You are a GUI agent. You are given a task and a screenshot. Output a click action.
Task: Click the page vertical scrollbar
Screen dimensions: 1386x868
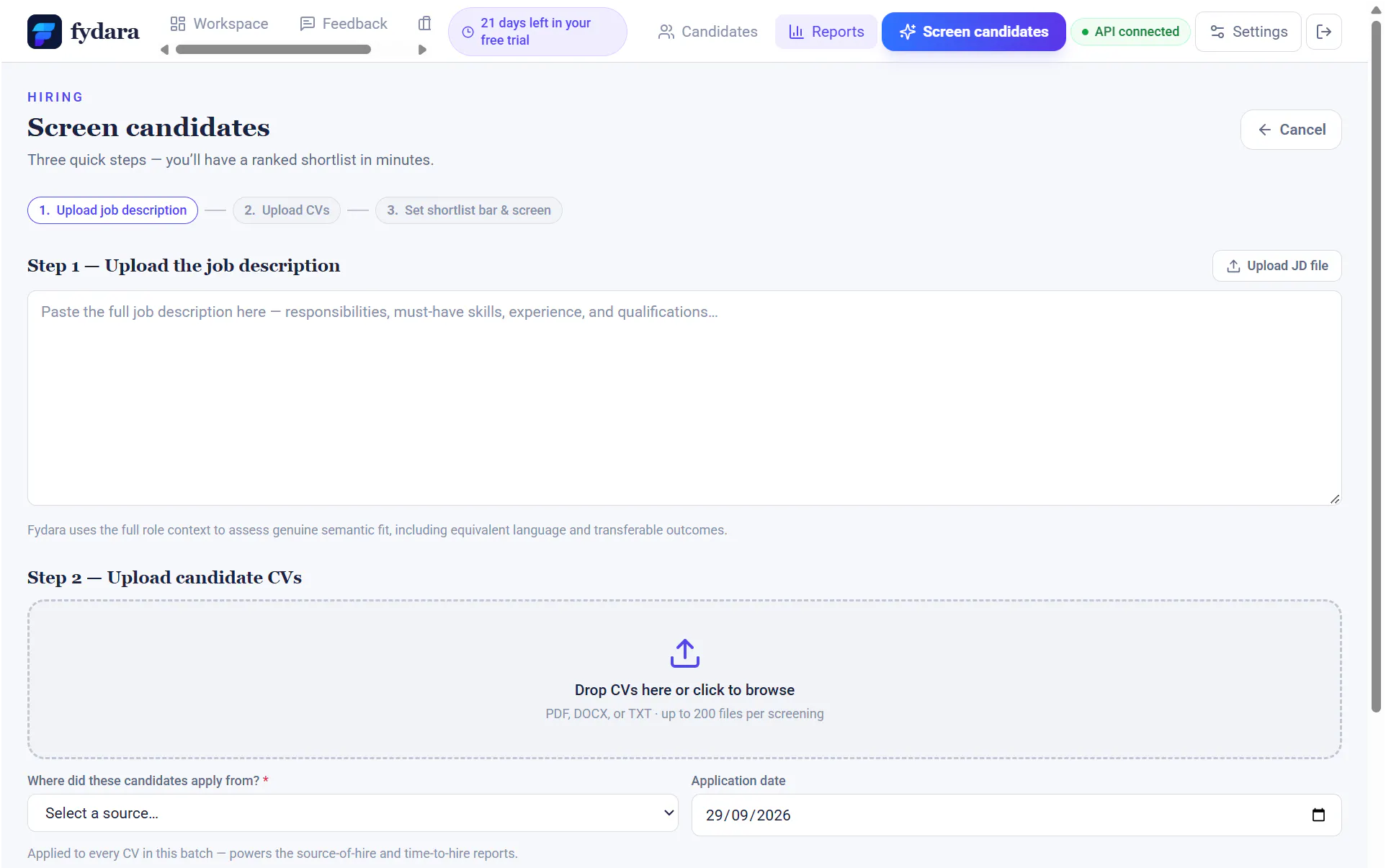[x=1376, y=367]
